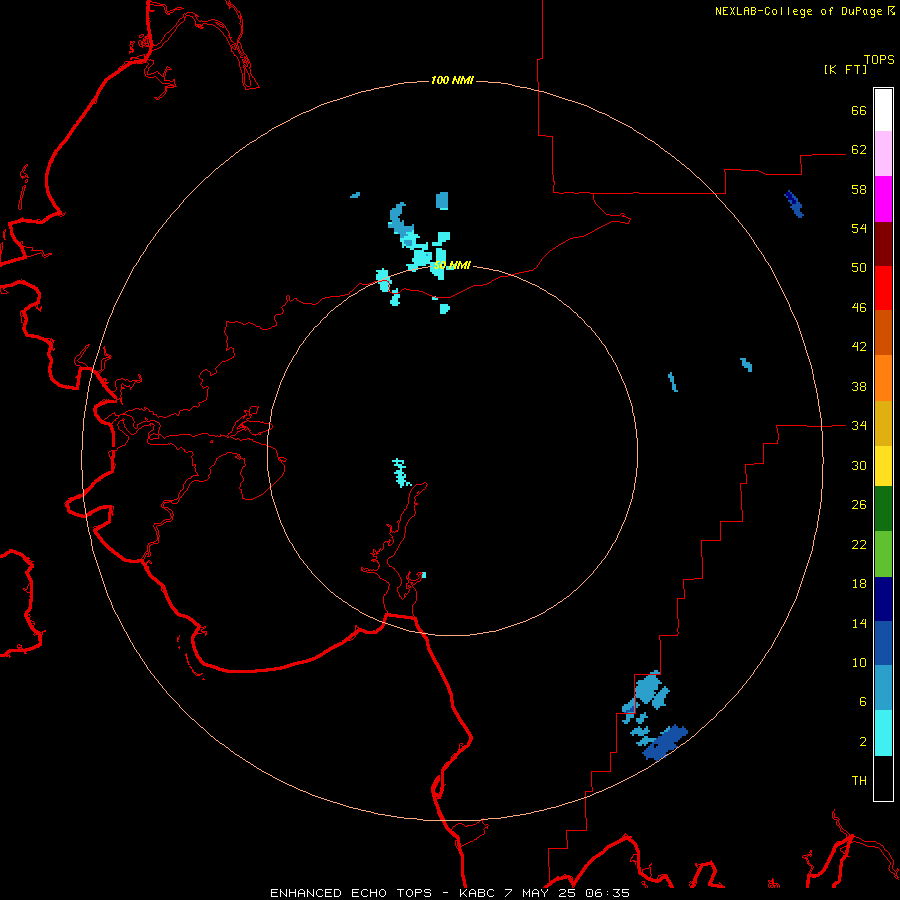Screen dimensions: 900x900
Task: Click the legend value 22
Action: click(859, 544)
